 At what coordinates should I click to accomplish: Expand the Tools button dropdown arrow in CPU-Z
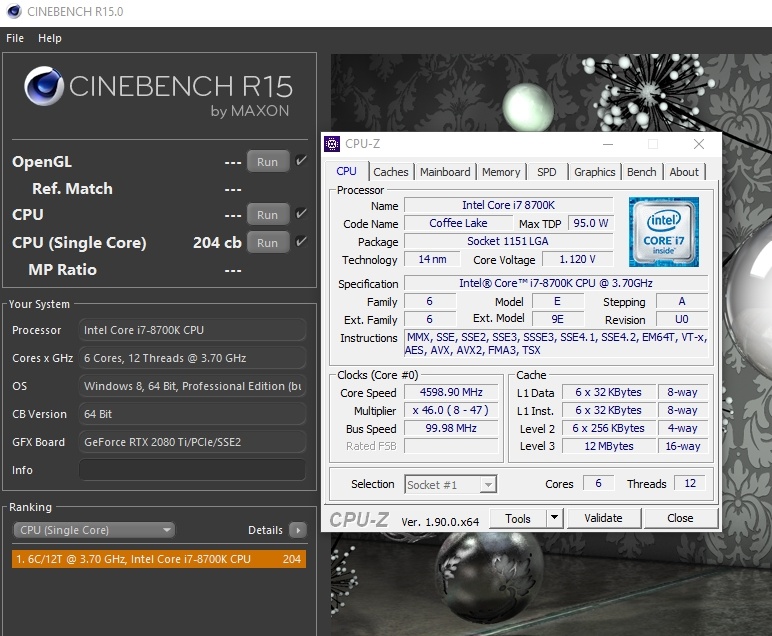click(554, 518)
